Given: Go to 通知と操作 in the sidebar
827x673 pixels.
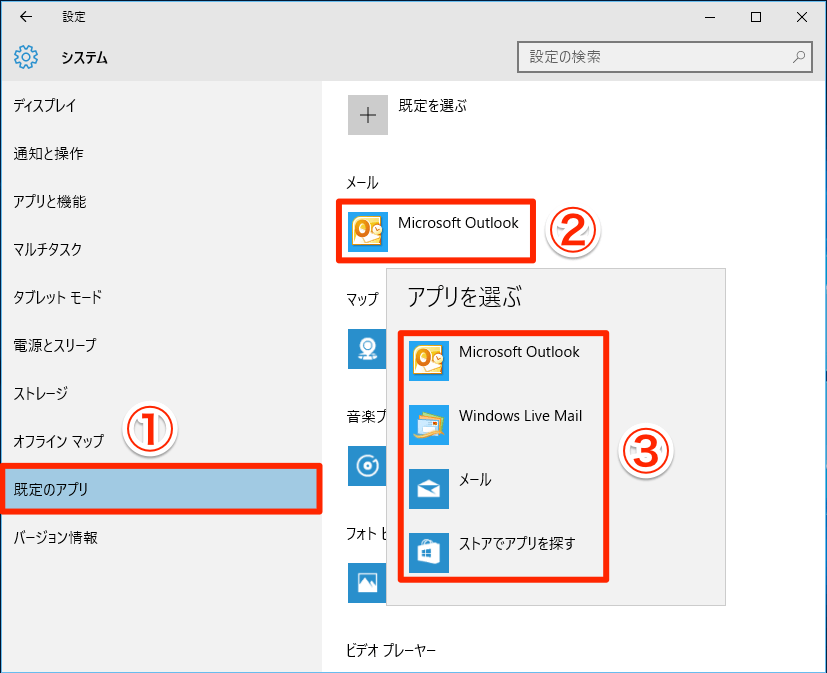Looking at the screenshot, I should (x=48, y=154).
